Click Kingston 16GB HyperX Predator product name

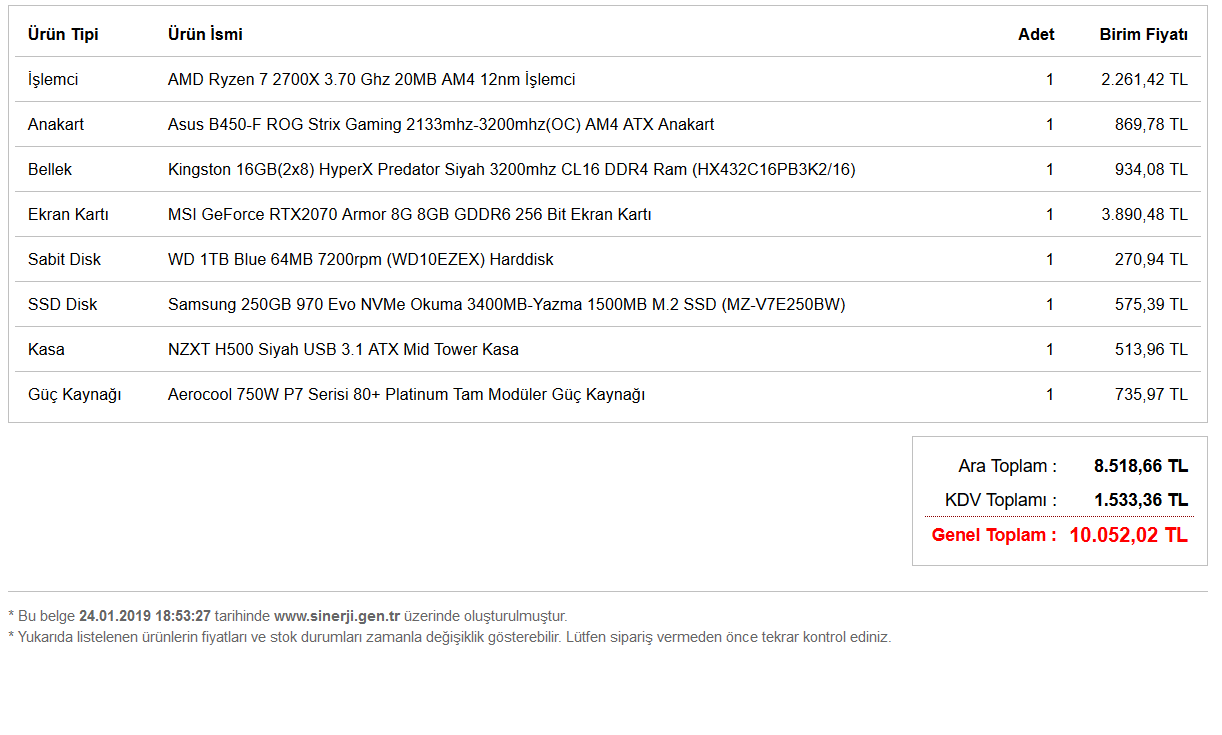[512, 169]
